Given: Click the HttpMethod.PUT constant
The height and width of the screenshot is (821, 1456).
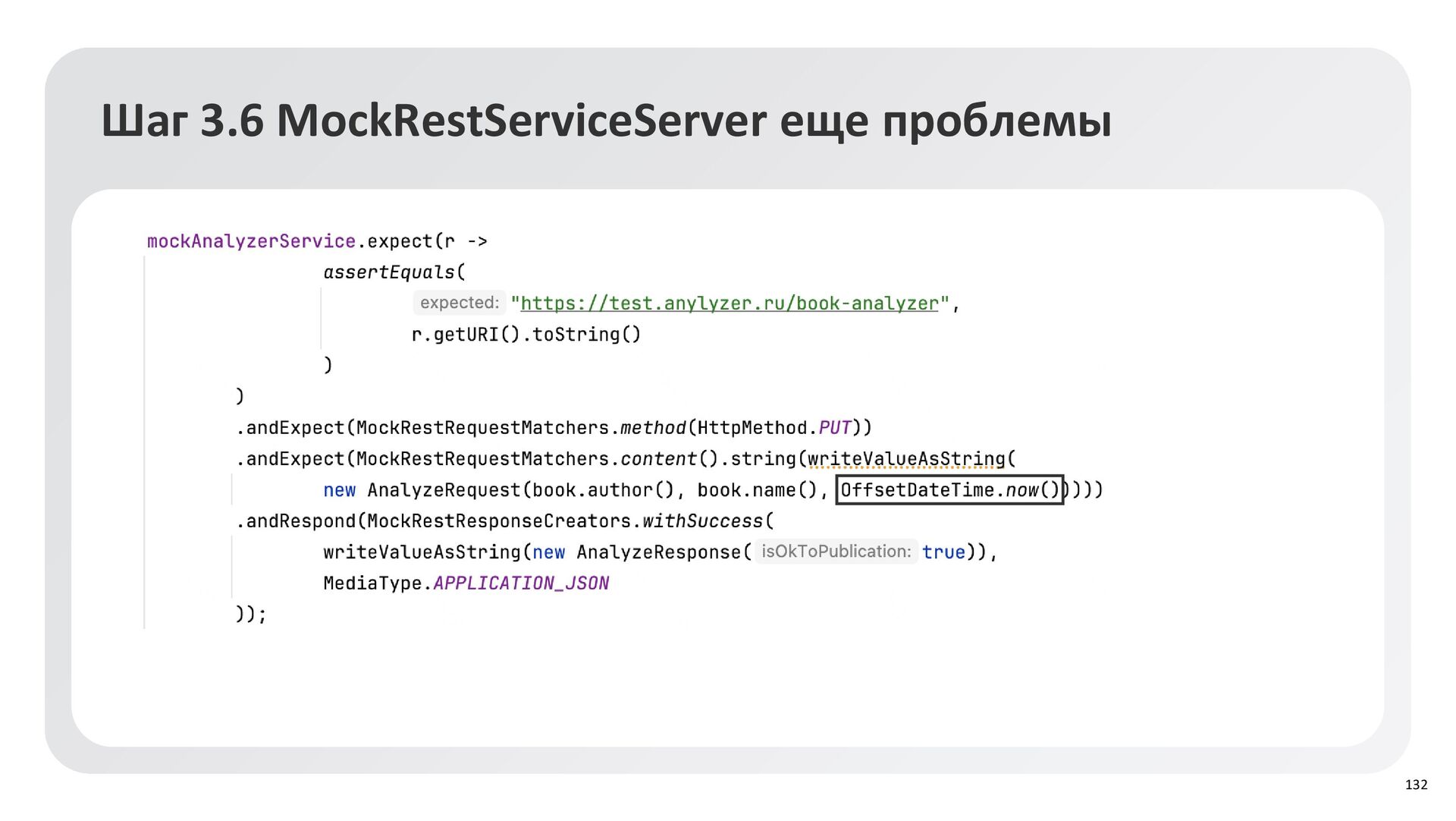Looking at the screenshot, I should point(774,428).
